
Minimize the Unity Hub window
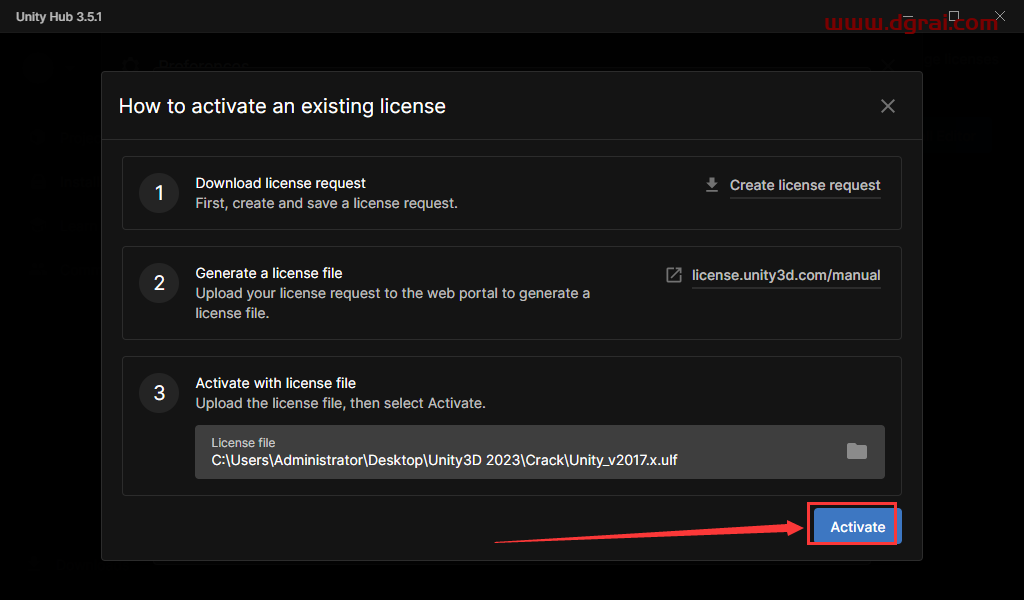click(908, 16)
